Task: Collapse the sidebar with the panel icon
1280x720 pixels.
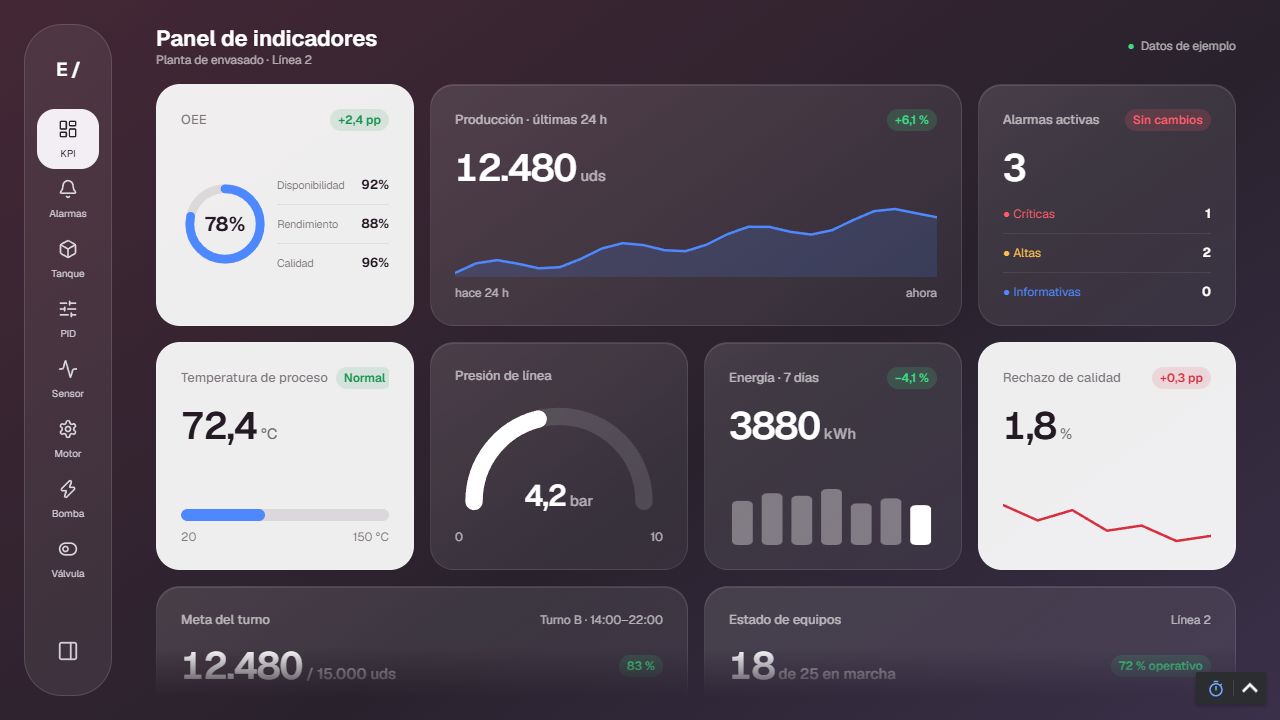Action: (68, 651)
